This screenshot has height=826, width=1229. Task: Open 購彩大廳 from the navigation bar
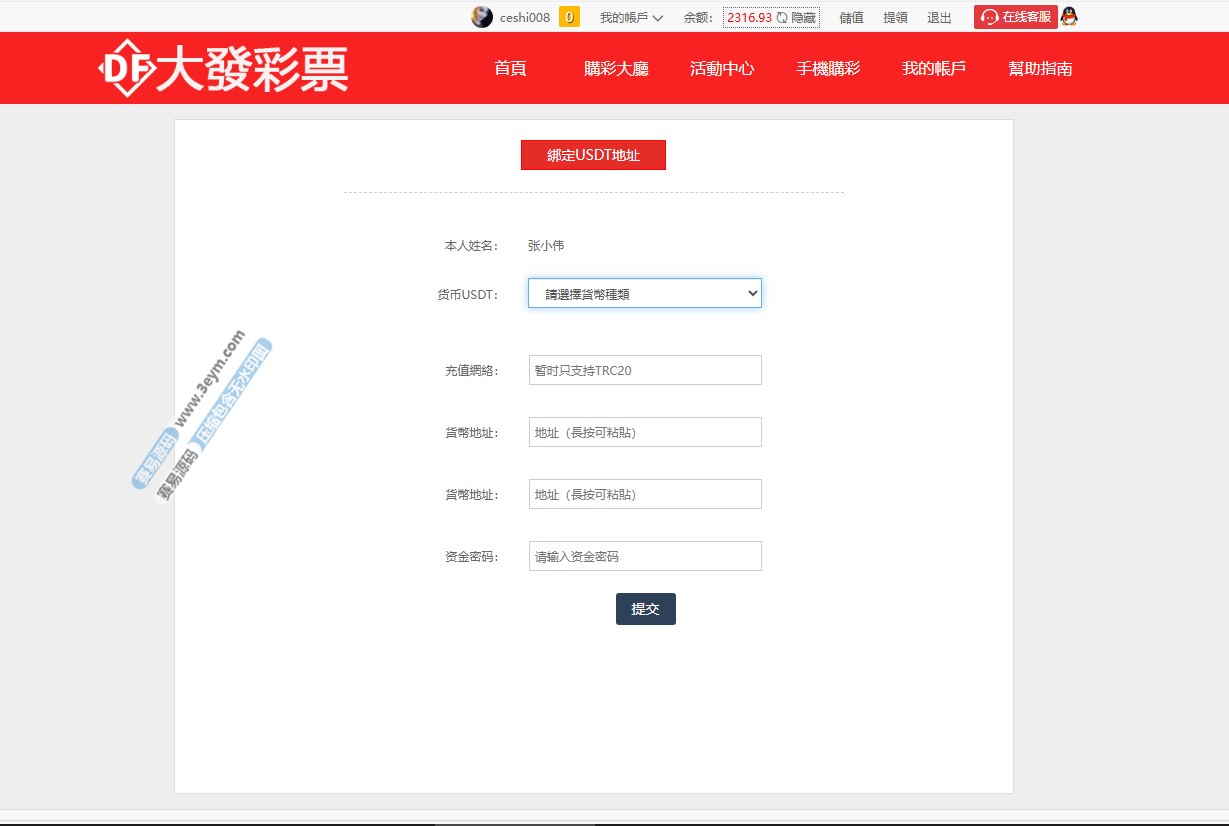pyautogui.click(x=616, y=68)
